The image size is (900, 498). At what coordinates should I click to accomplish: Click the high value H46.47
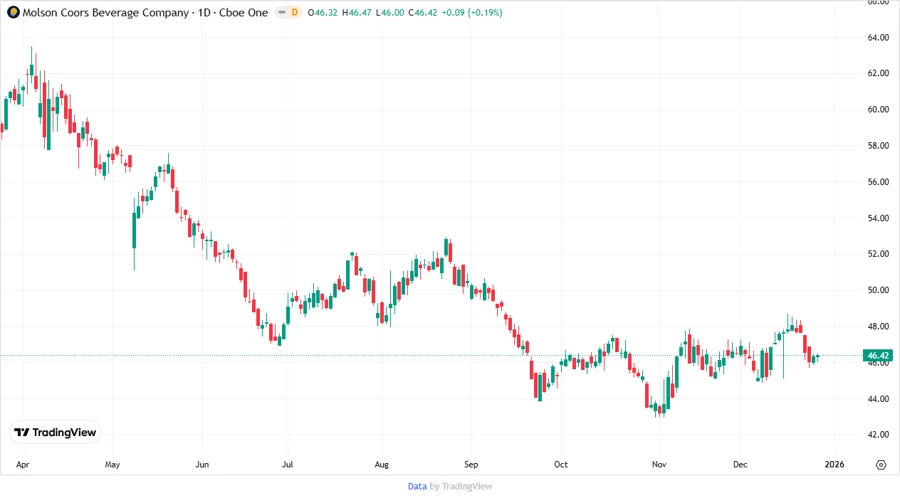356,13
